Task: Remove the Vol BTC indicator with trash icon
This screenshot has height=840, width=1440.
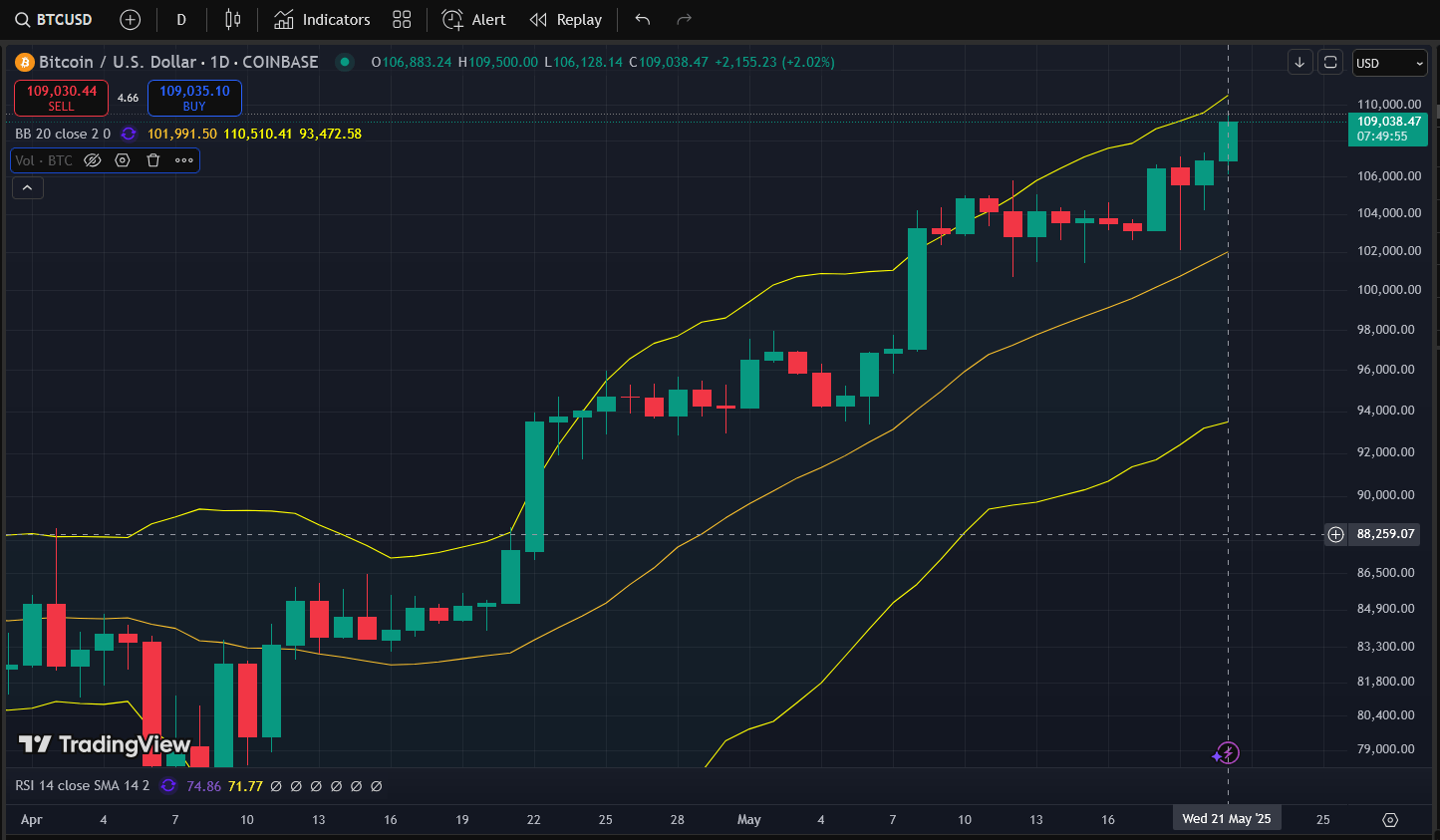Action: (153, 160)
